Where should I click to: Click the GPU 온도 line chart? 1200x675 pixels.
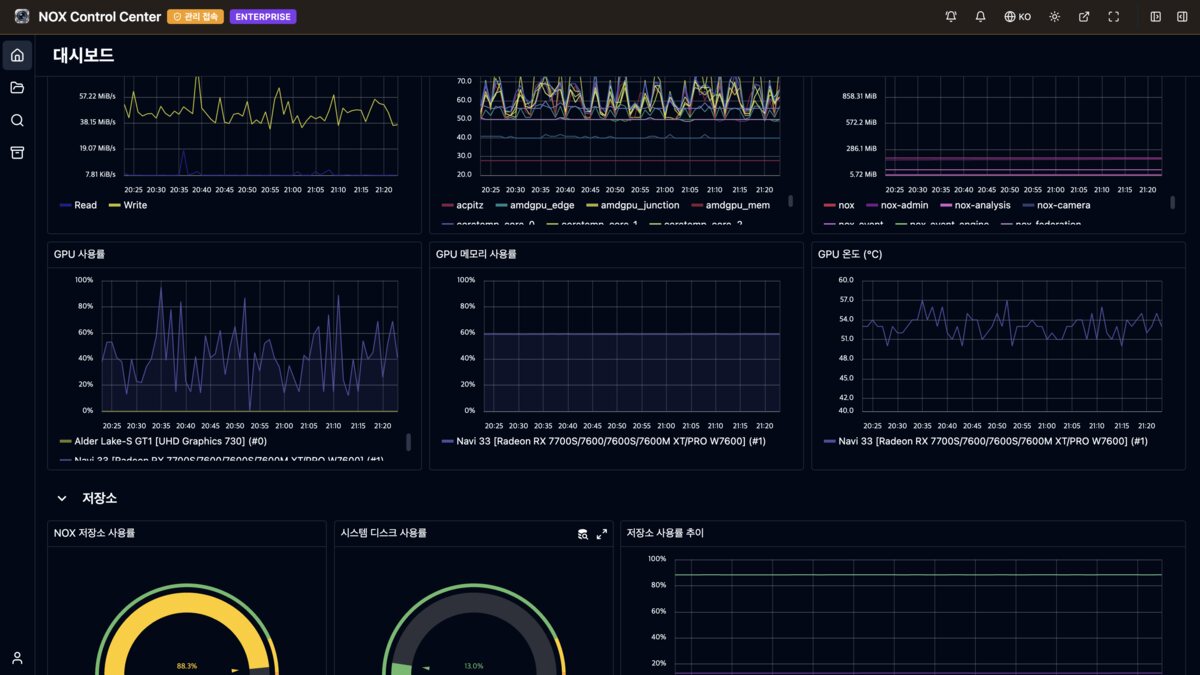point(1012,345)
